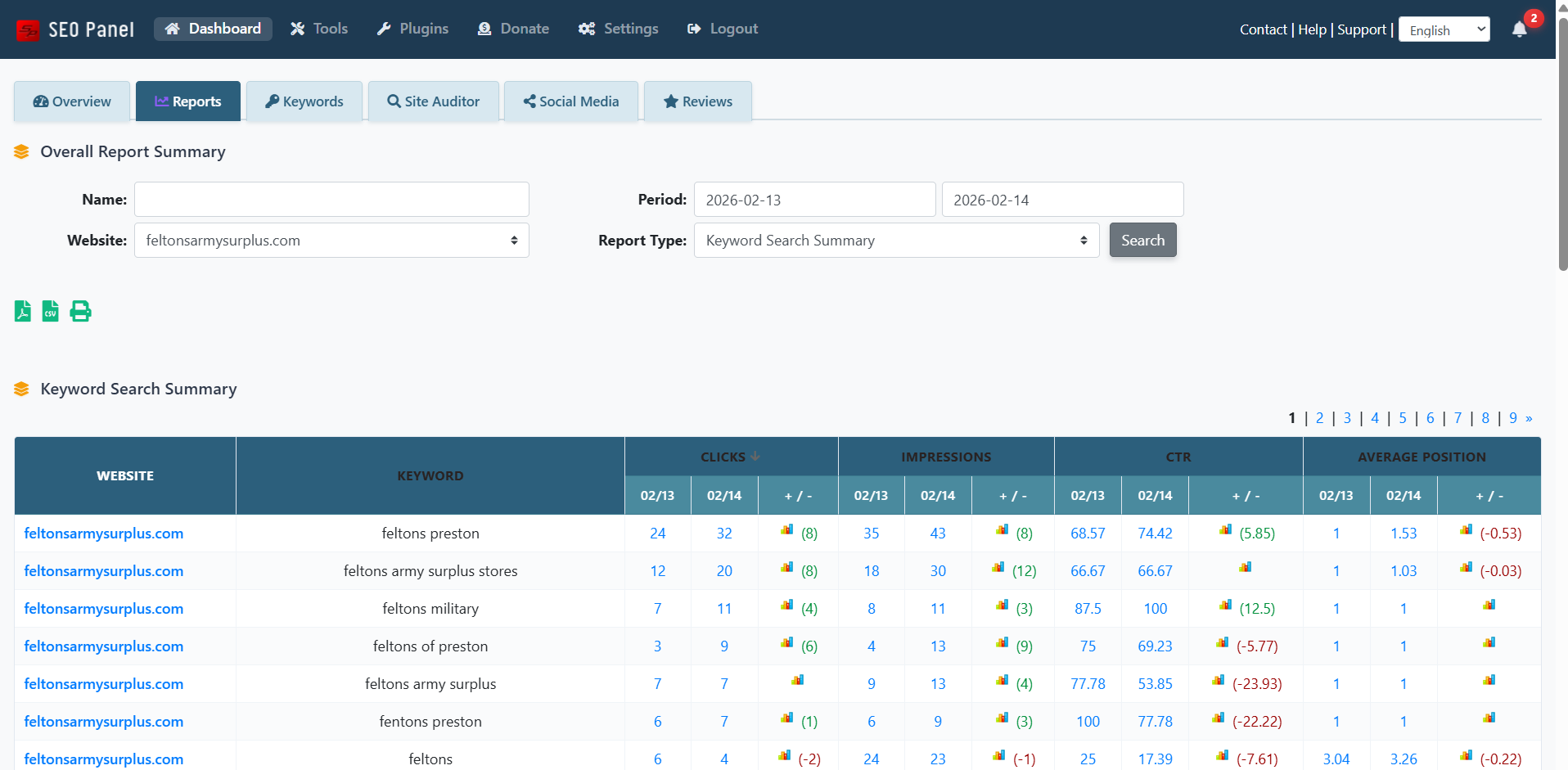Export keyword data as CSV
1568x770 pixels.
[50, 311]
